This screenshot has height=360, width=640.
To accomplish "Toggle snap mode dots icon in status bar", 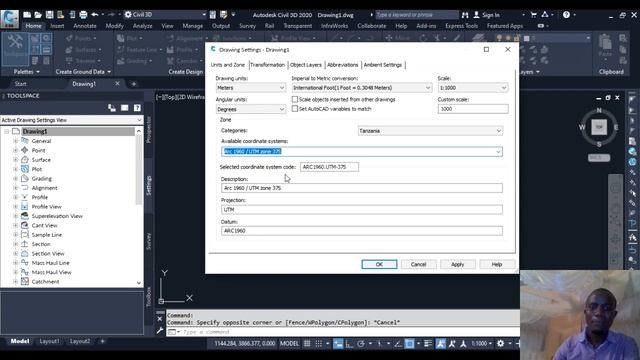I will (319, 344).
